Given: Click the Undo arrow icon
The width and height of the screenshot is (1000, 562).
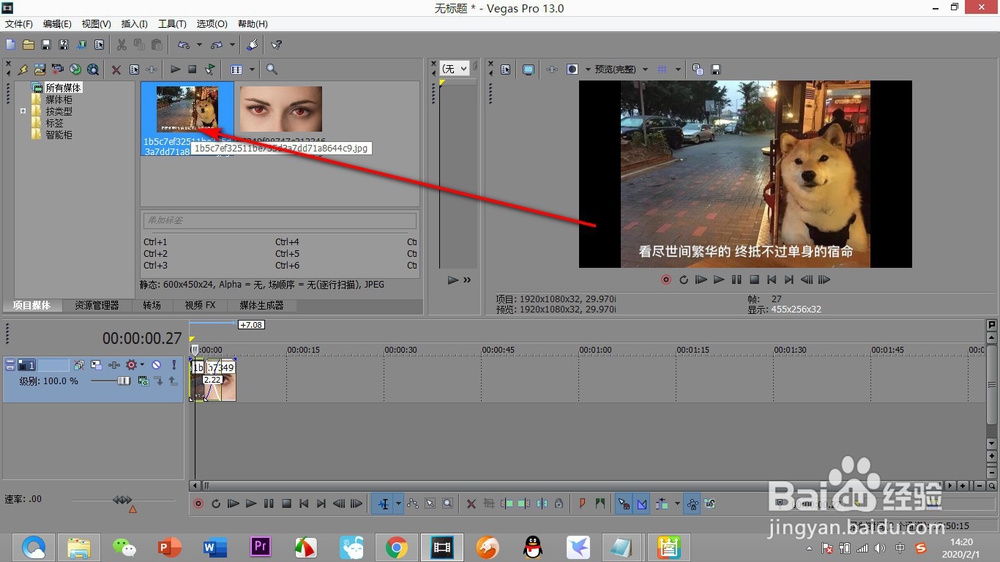Looking at the screenshot, I should click(x=184, y=45).
